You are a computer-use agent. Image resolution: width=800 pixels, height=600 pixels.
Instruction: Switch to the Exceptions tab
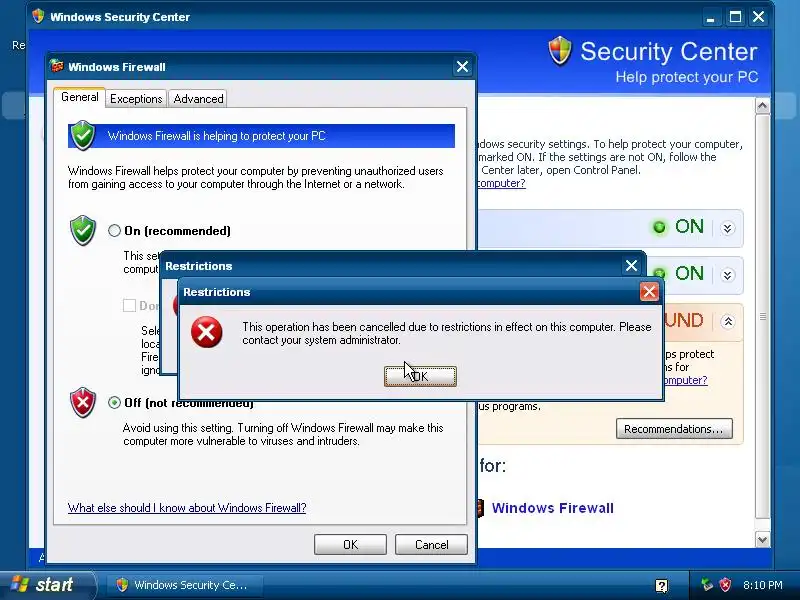[136, 98]
